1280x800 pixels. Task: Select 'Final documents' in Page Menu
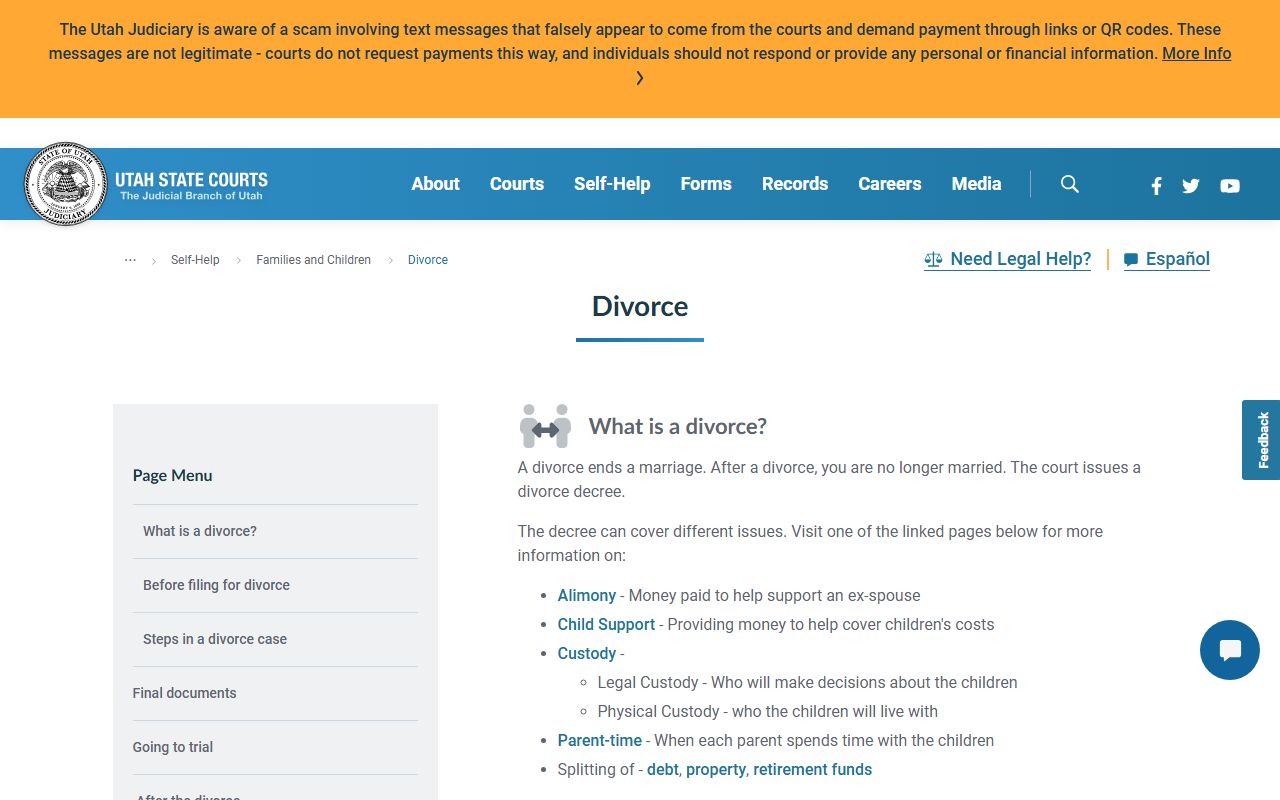coord(185,693)
